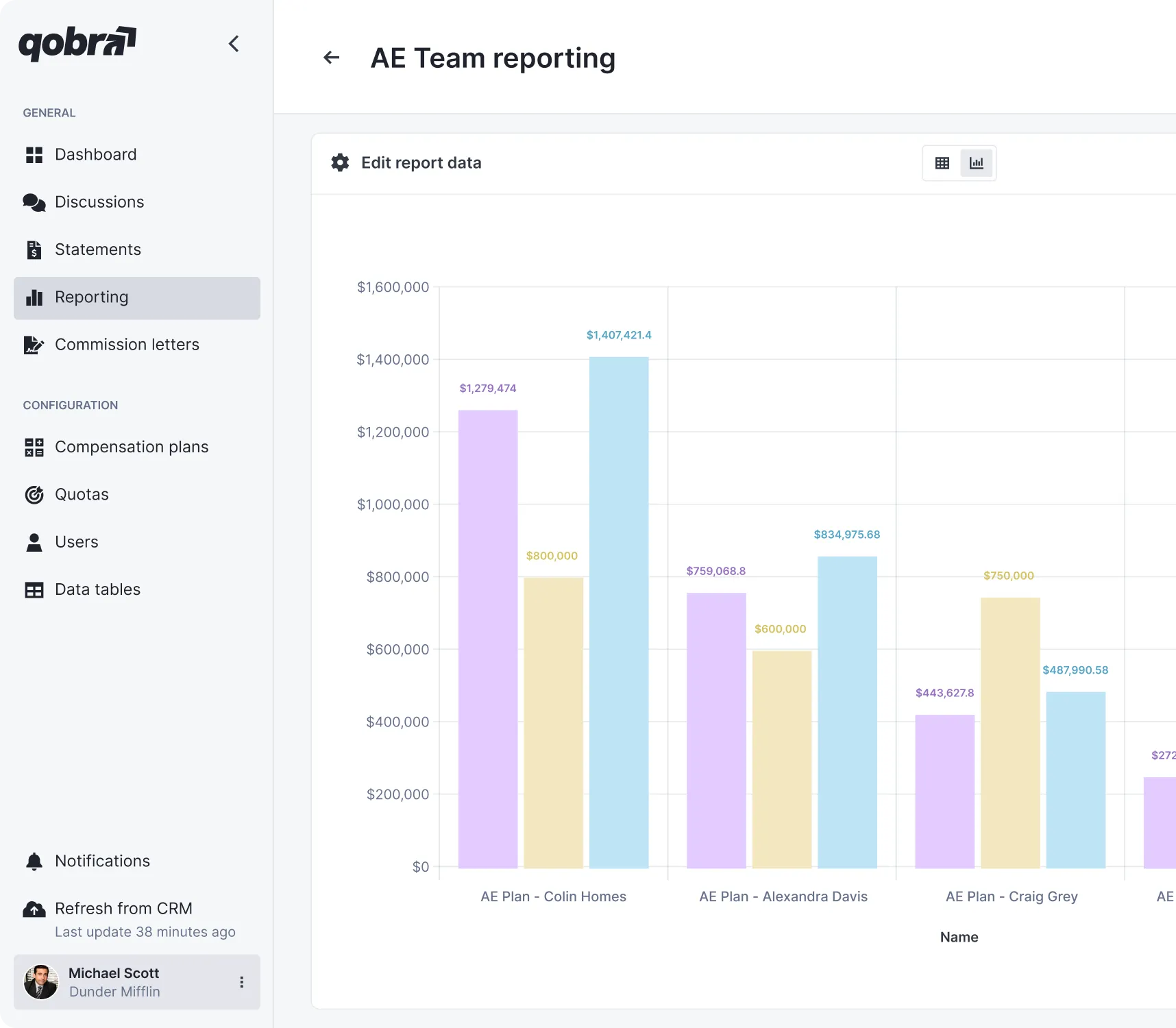Go back from AE Team reporting

(x=331, y=58)
